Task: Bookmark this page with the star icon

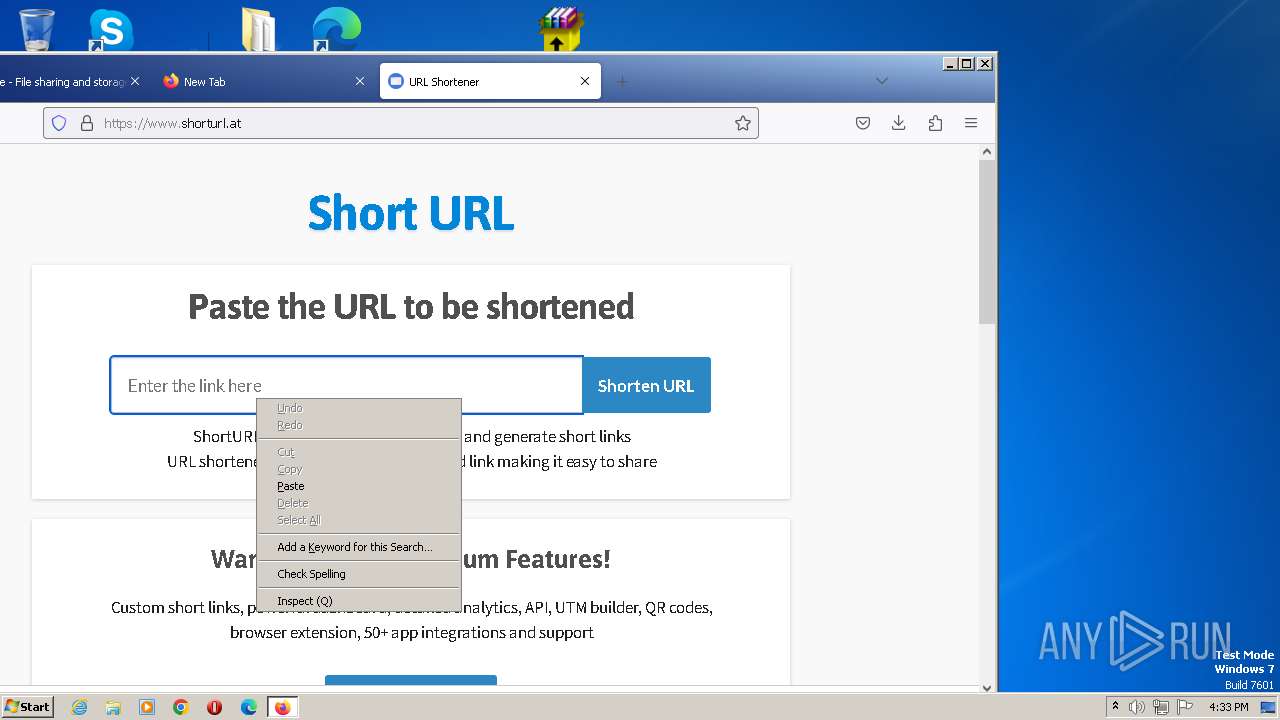Action: coord(742,123)
